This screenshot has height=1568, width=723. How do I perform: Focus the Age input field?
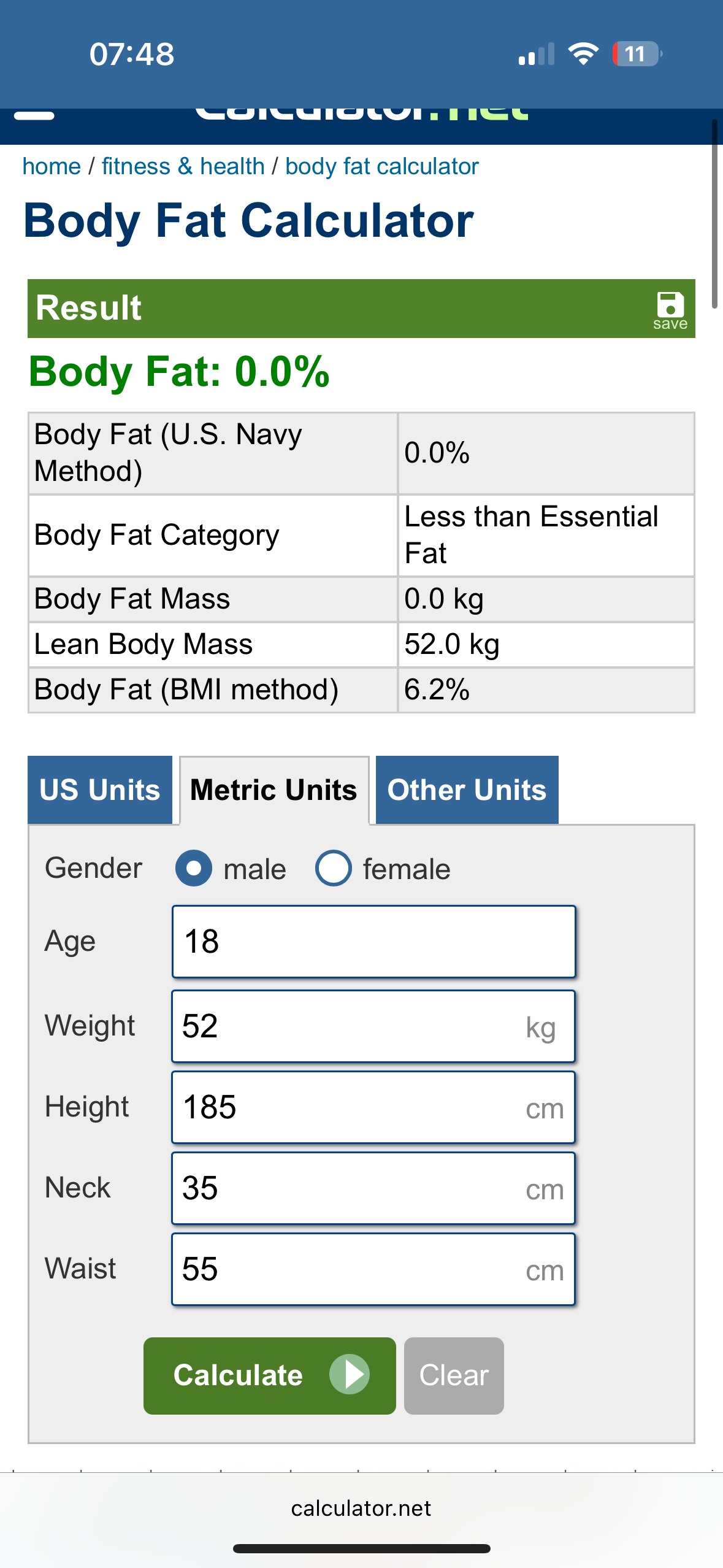pyautogui.click(x=373, y=942)
